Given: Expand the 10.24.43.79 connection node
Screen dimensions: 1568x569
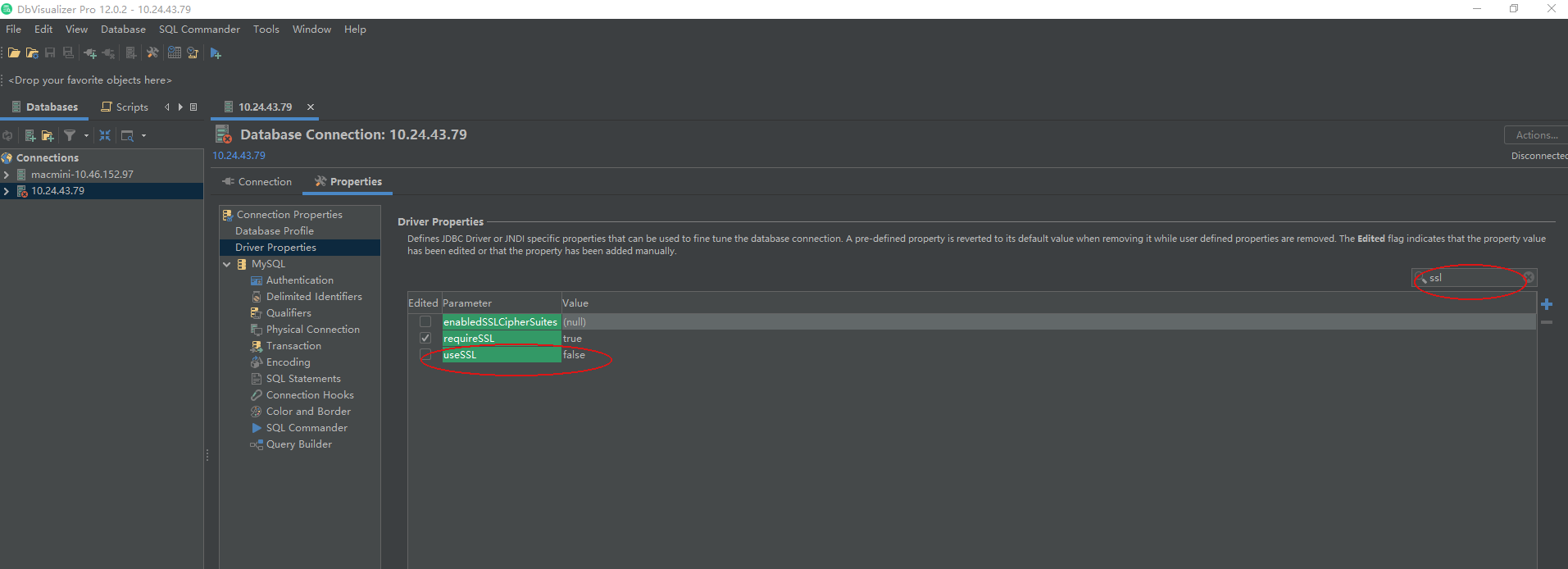Looking at the screenshot, I should pyautogui.click(x=7, y=191).
